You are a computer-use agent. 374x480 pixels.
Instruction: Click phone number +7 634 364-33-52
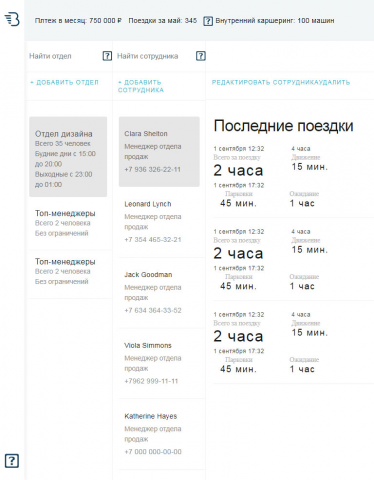pyautogui.click(x=153, y=310)
